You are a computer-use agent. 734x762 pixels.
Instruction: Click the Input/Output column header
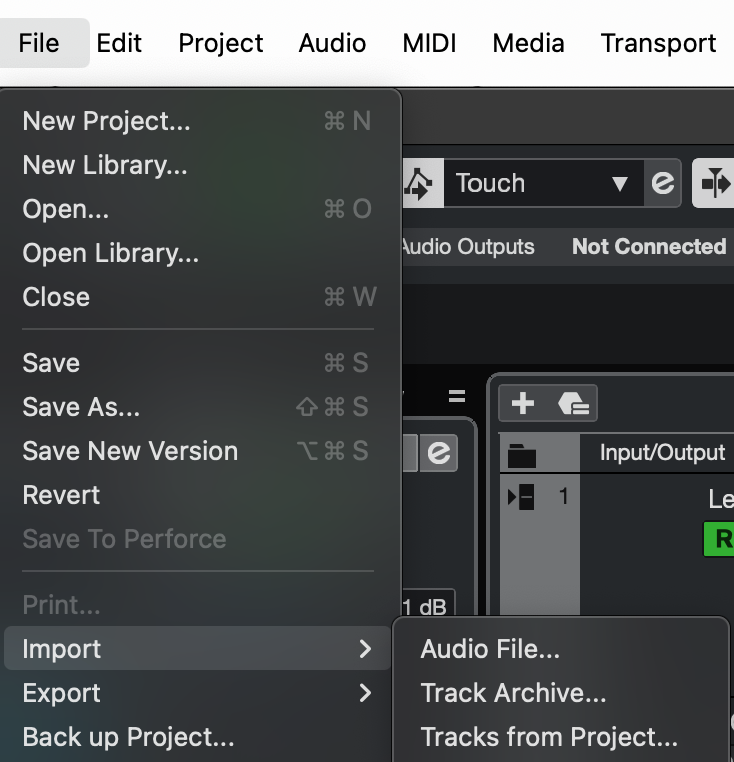[662, 452]
